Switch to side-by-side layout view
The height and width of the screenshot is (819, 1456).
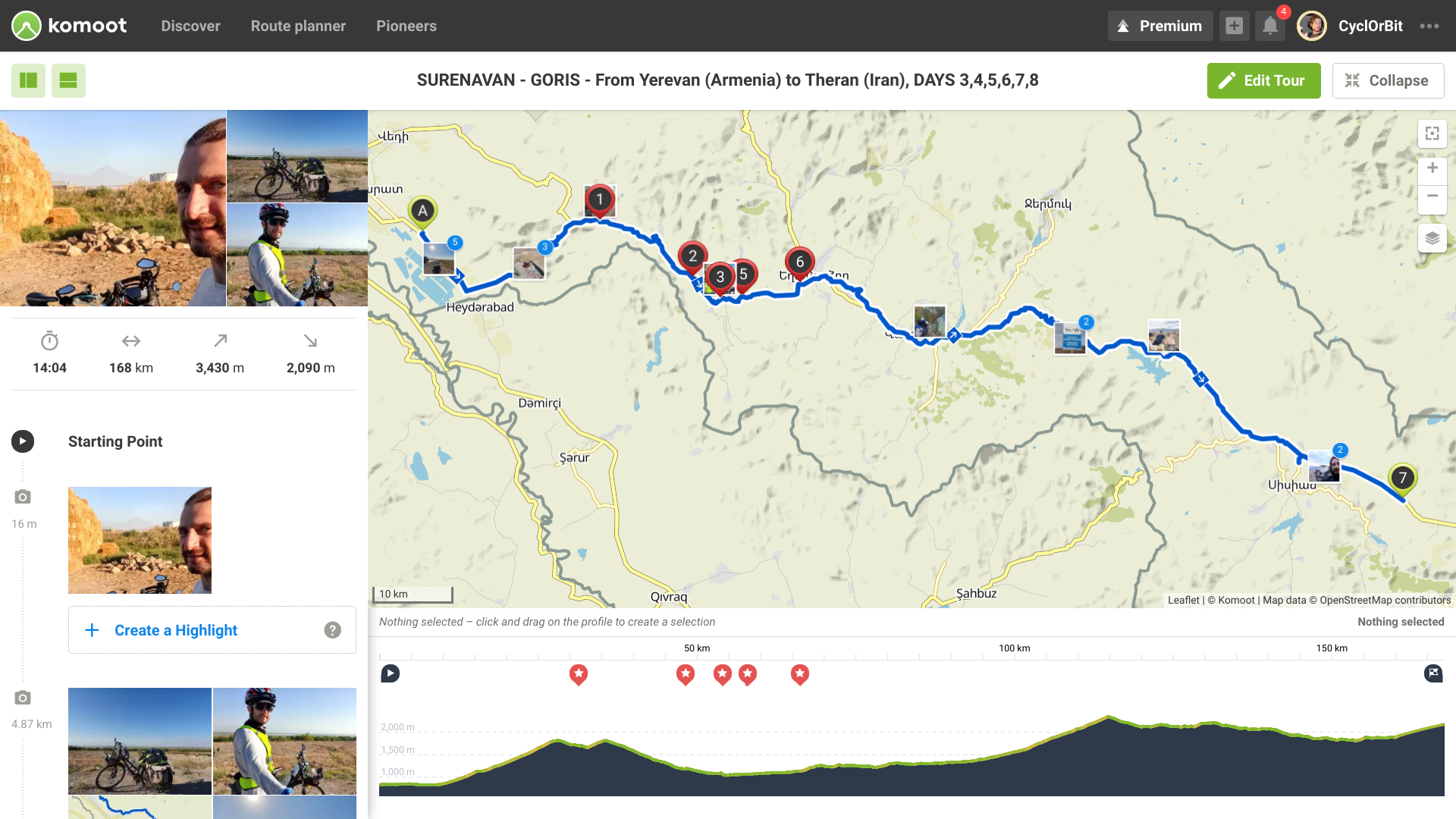click(29, 80)
